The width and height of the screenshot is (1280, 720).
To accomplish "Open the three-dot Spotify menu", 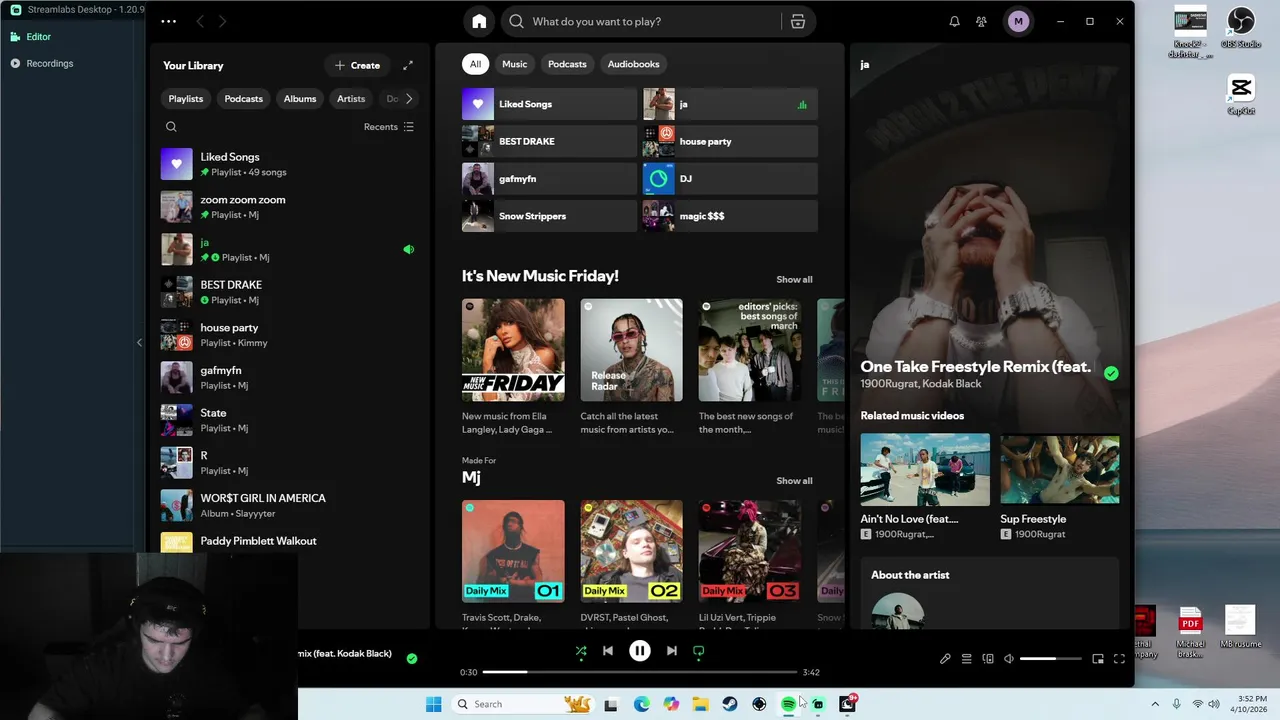I will pos(168,21).
